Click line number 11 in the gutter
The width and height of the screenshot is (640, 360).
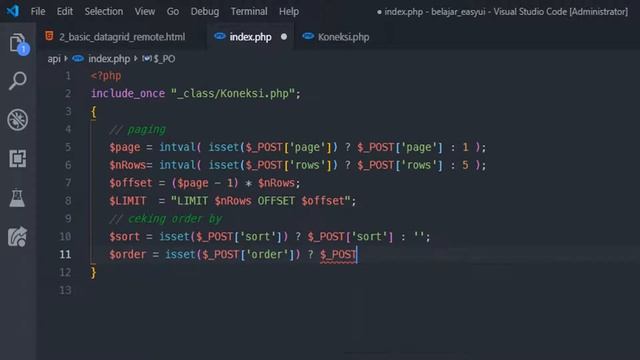click(x=65, y=255)
